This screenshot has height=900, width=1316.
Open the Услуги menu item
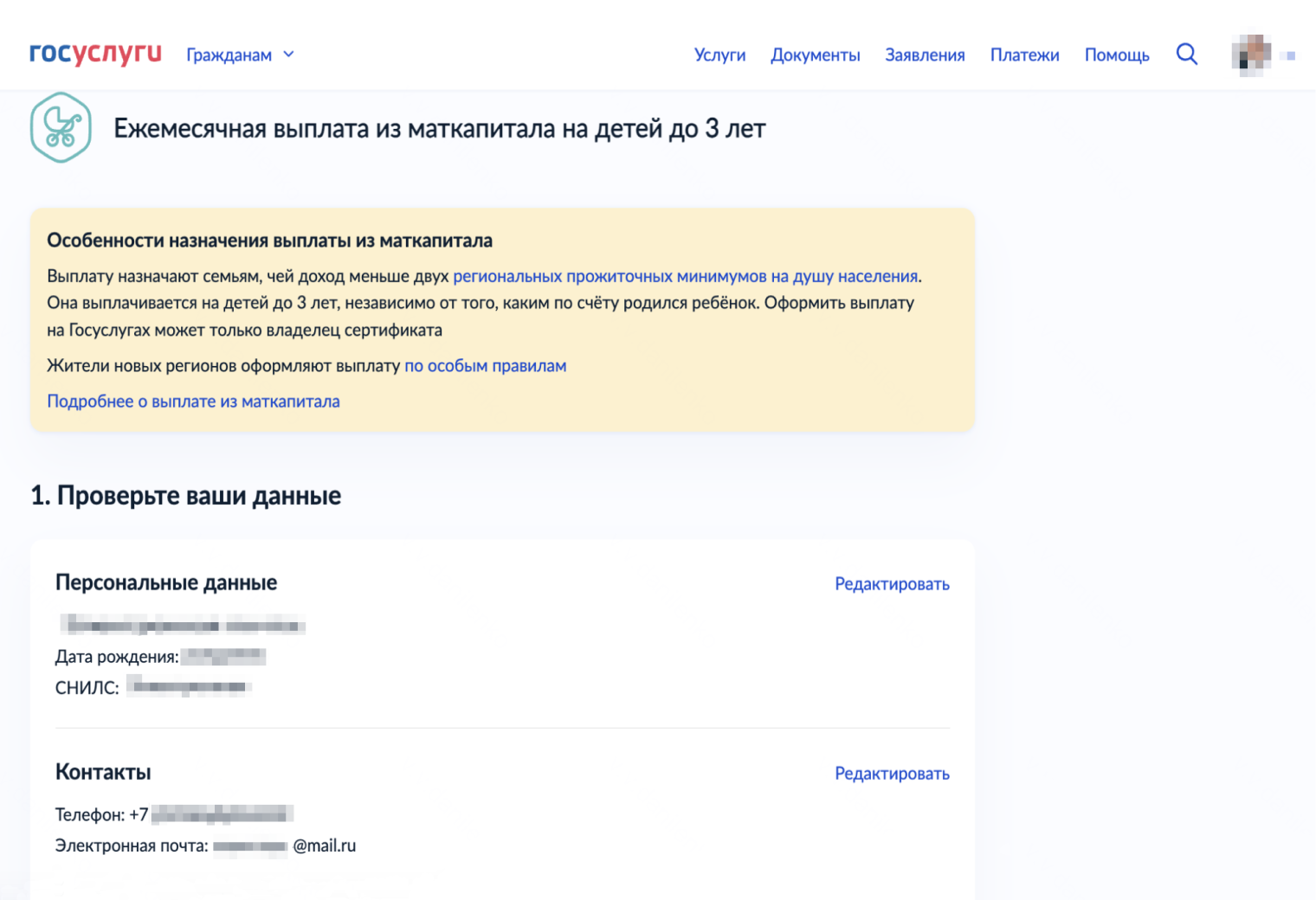[719, 55]
